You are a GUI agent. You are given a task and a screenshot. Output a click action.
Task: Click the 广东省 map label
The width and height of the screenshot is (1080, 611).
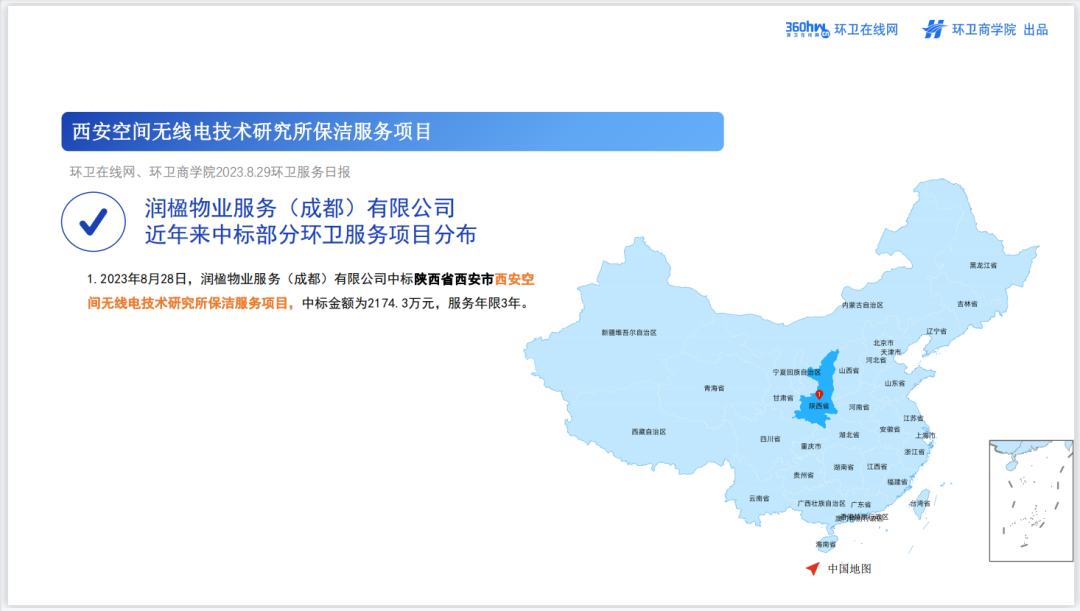(860, 505)
